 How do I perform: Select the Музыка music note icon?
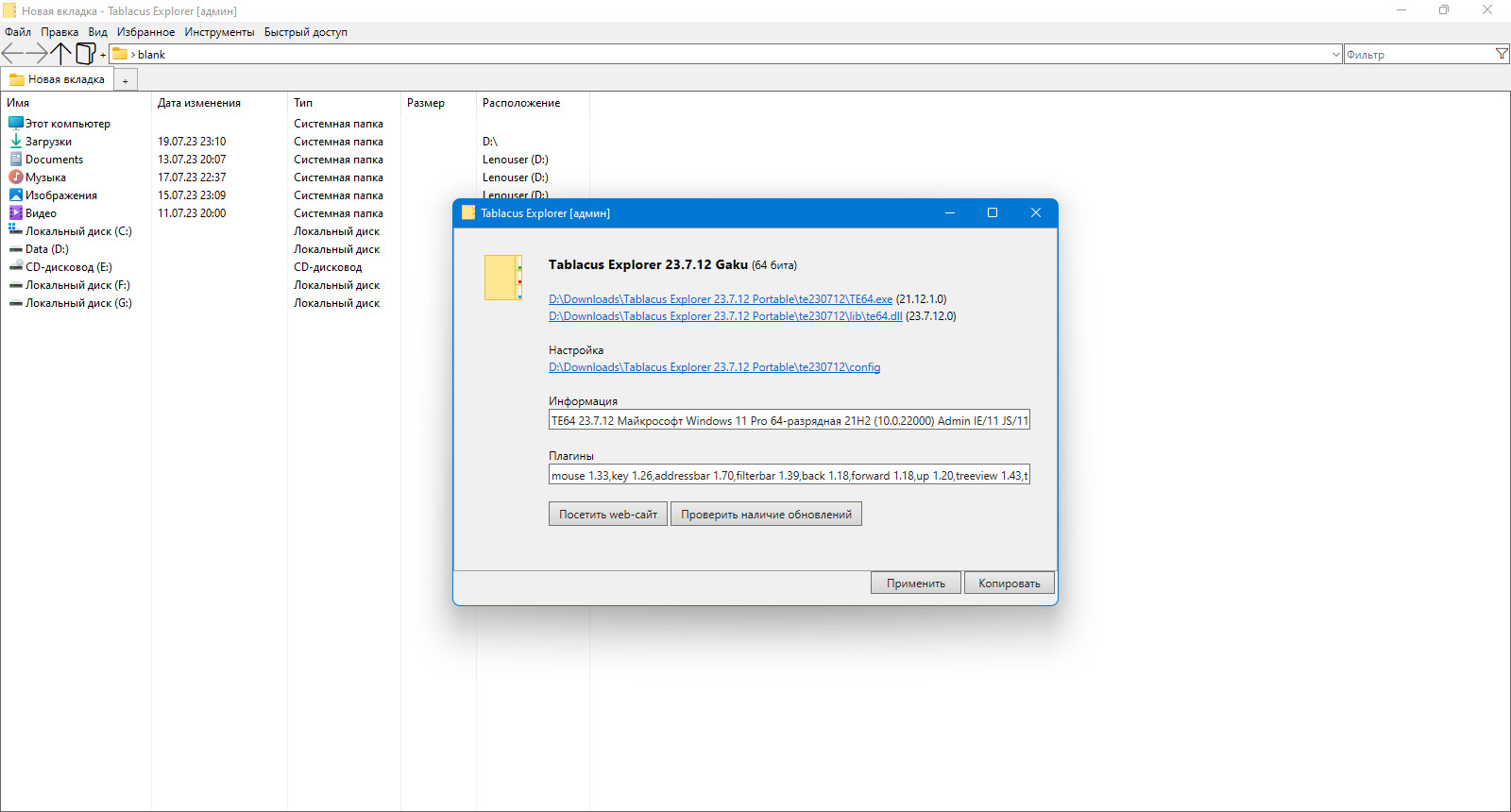pyautogui.click(x=16, y=177)
